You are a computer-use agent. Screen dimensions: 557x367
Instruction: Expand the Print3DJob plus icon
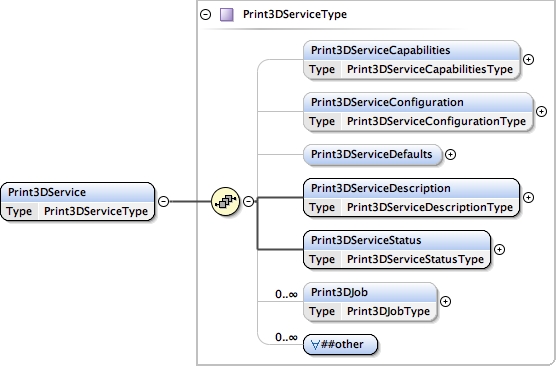tap(445, 302)
